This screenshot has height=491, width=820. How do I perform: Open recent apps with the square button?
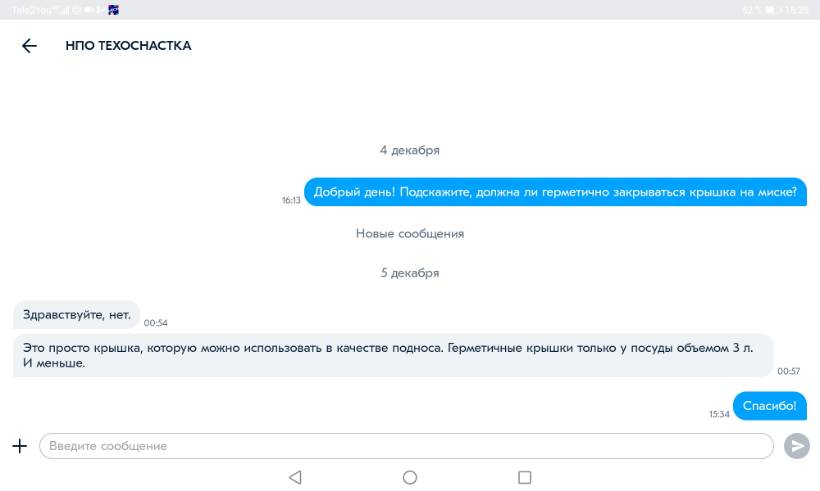tap(524, 478)
